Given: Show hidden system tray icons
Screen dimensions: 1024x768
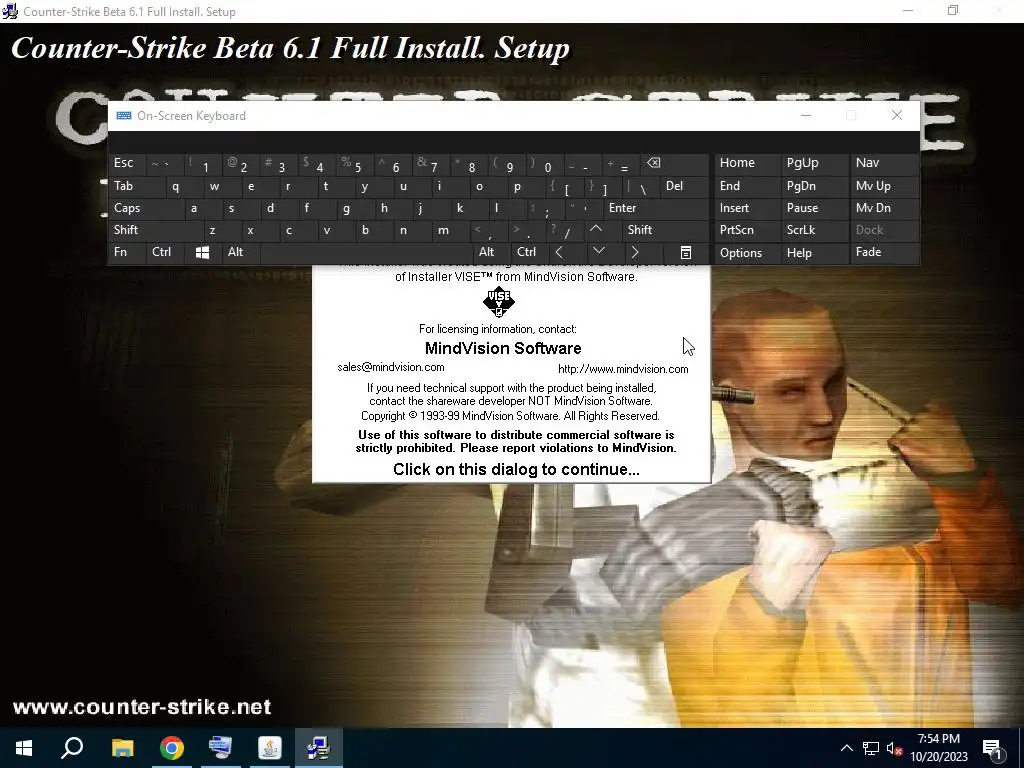Looking at the screenshot, I should [x=846, y=748].
